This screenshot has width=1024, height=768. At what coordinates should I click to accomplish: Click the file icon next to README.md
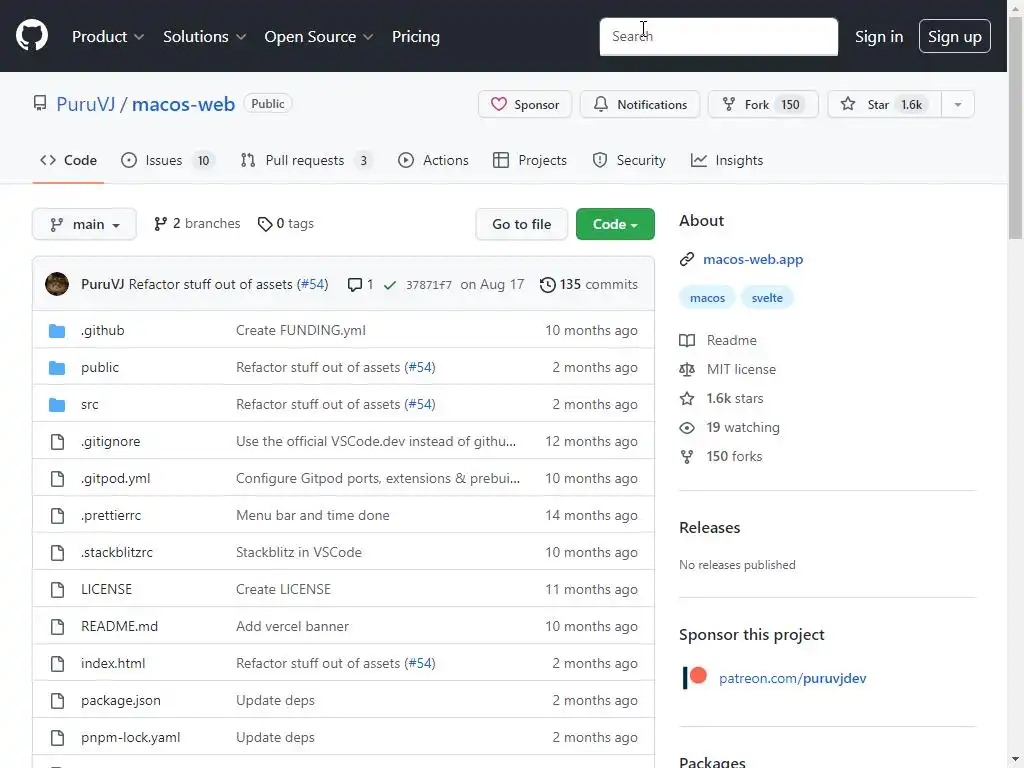pos(57,627)
